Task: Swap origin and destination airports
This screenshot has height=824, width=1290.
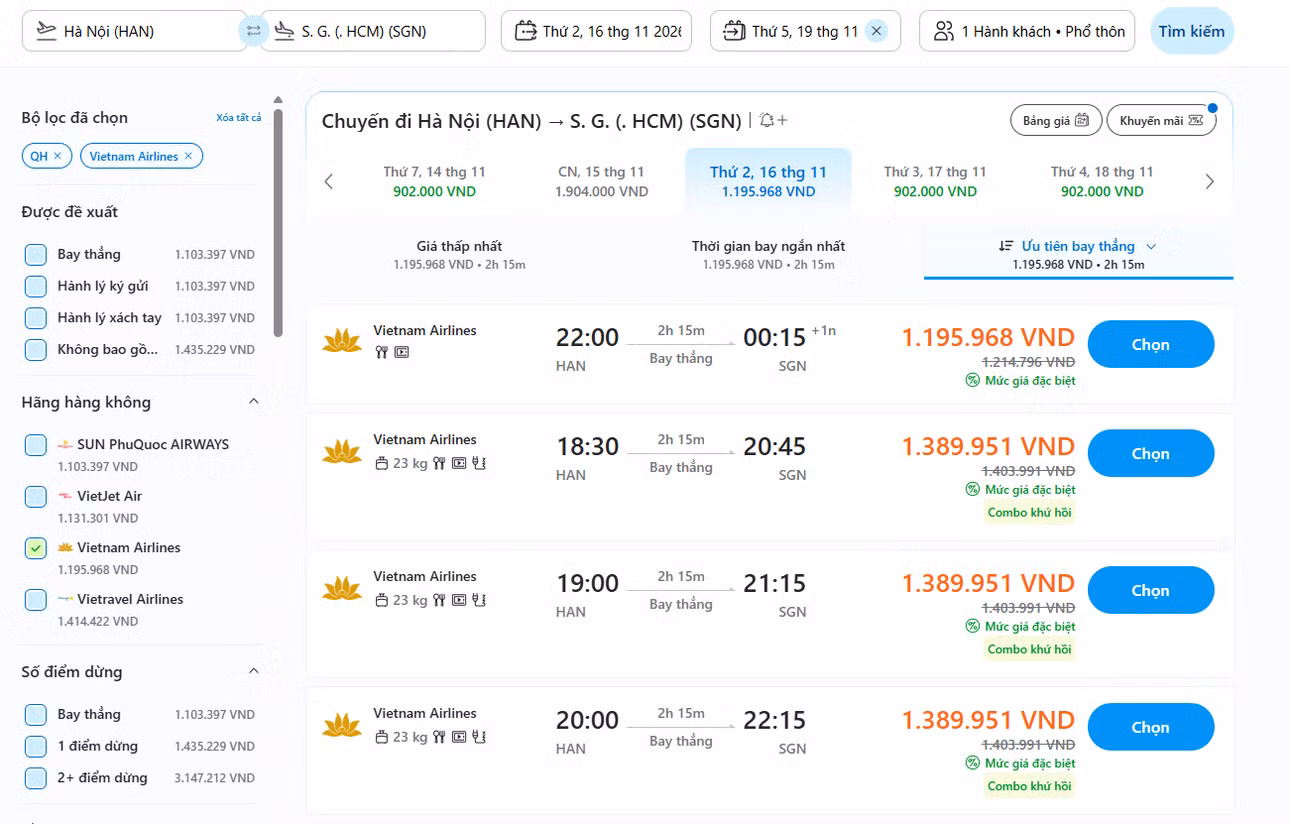Action: (x=253, y=31)
